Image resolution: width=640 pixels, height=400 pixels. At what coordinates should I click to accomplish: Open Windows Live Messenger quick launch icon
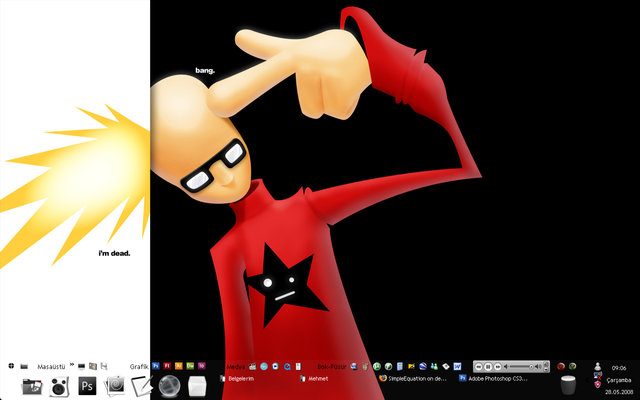pyautogui.click(x=434, y=367)
